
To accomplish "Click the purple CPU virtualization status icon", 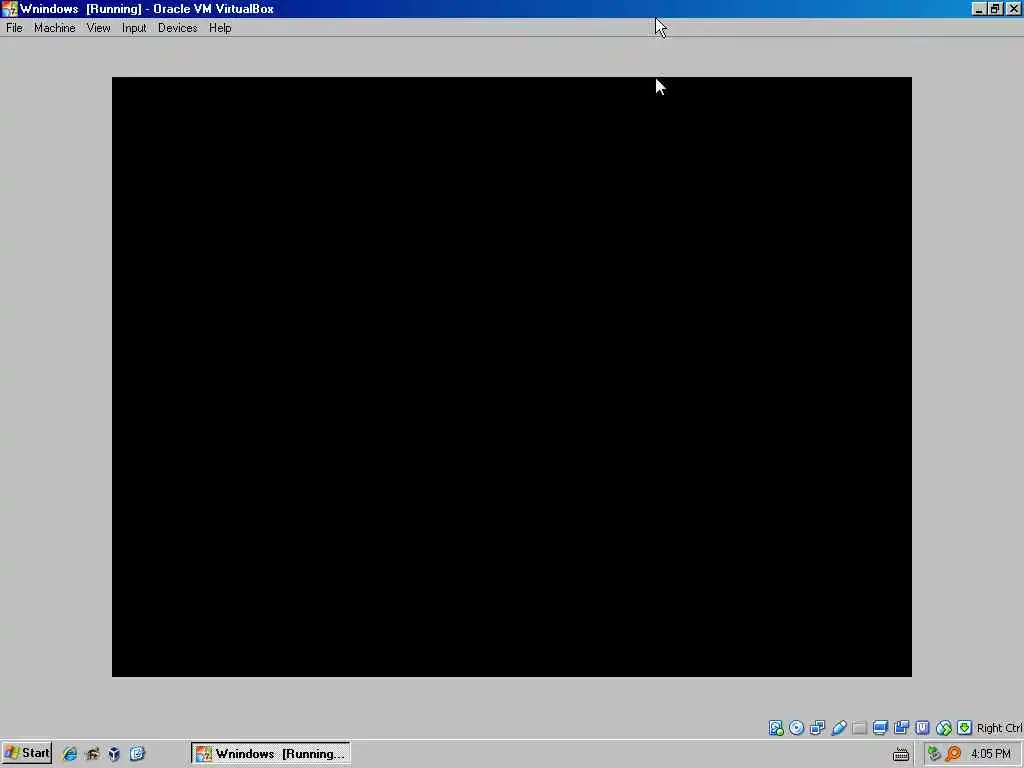I will (x=922, y=728).
